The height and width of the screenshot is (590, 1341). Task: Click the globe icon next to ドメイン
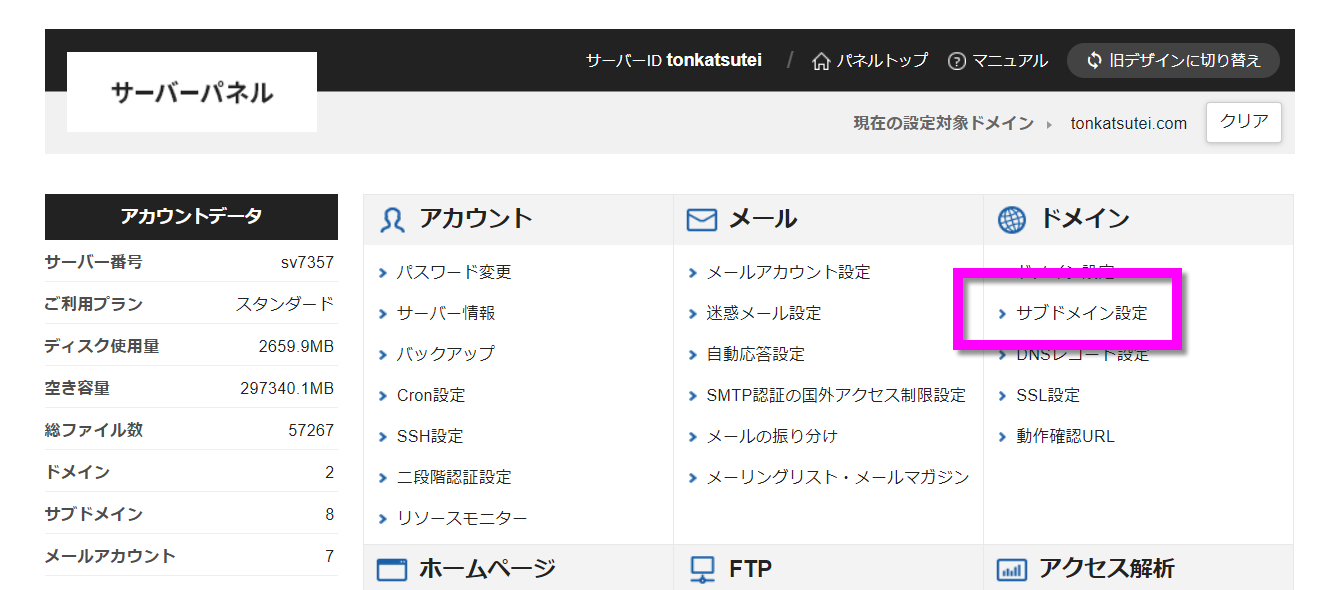(x=1012, y=219)
